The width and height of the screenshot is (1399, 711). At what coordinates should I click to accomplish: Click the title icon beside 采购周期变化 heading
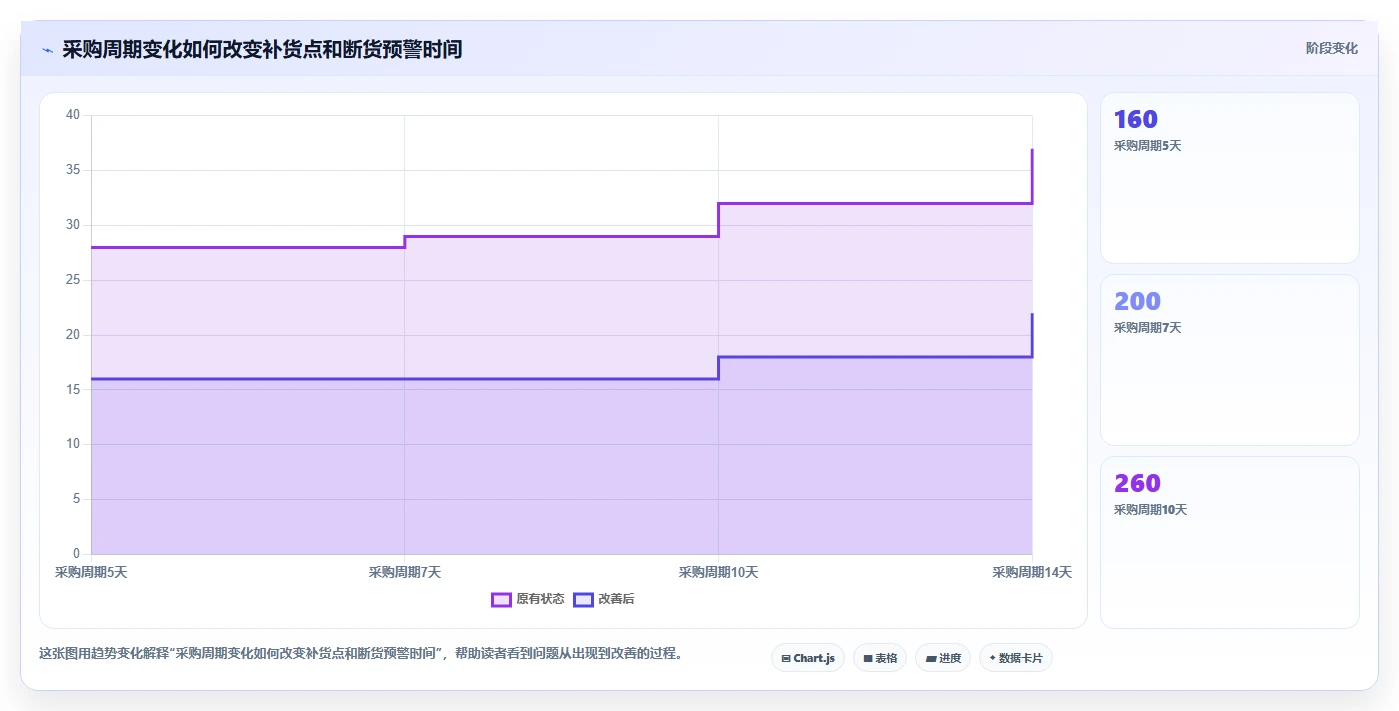pyautogui.click(x=47, y=50)
